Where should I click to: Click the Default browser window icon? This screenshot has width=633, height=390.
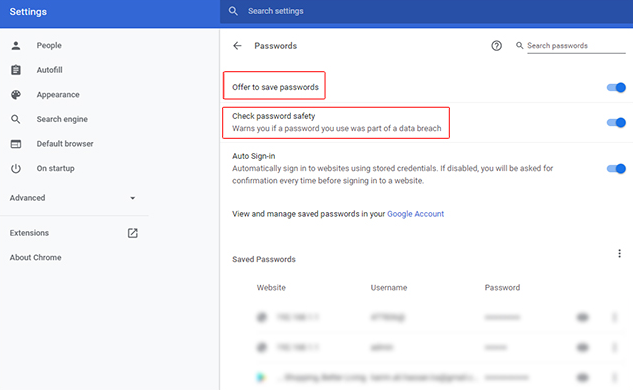(x=16, y=144)
